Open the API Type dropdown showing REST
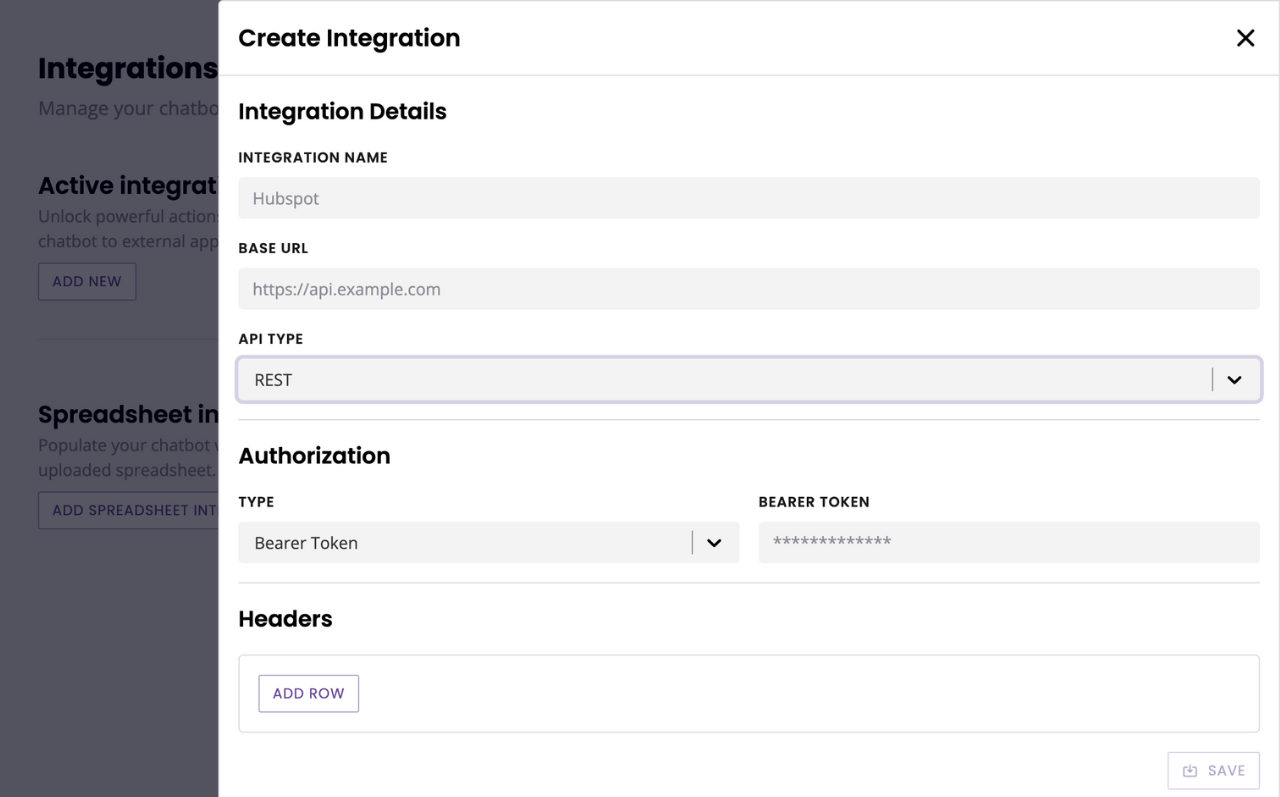 point(749,380)
